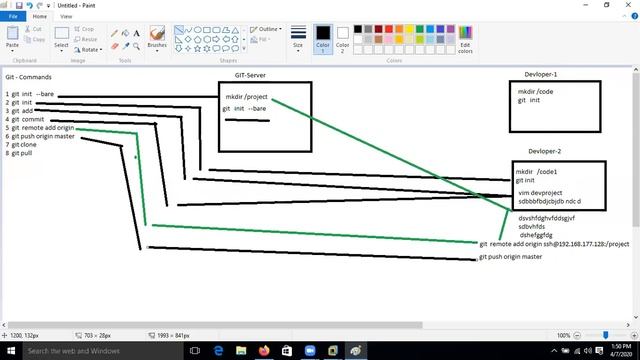Select the Color picker eyedropper tool
The width and height of the screenshot is (640, 360).
126,47
